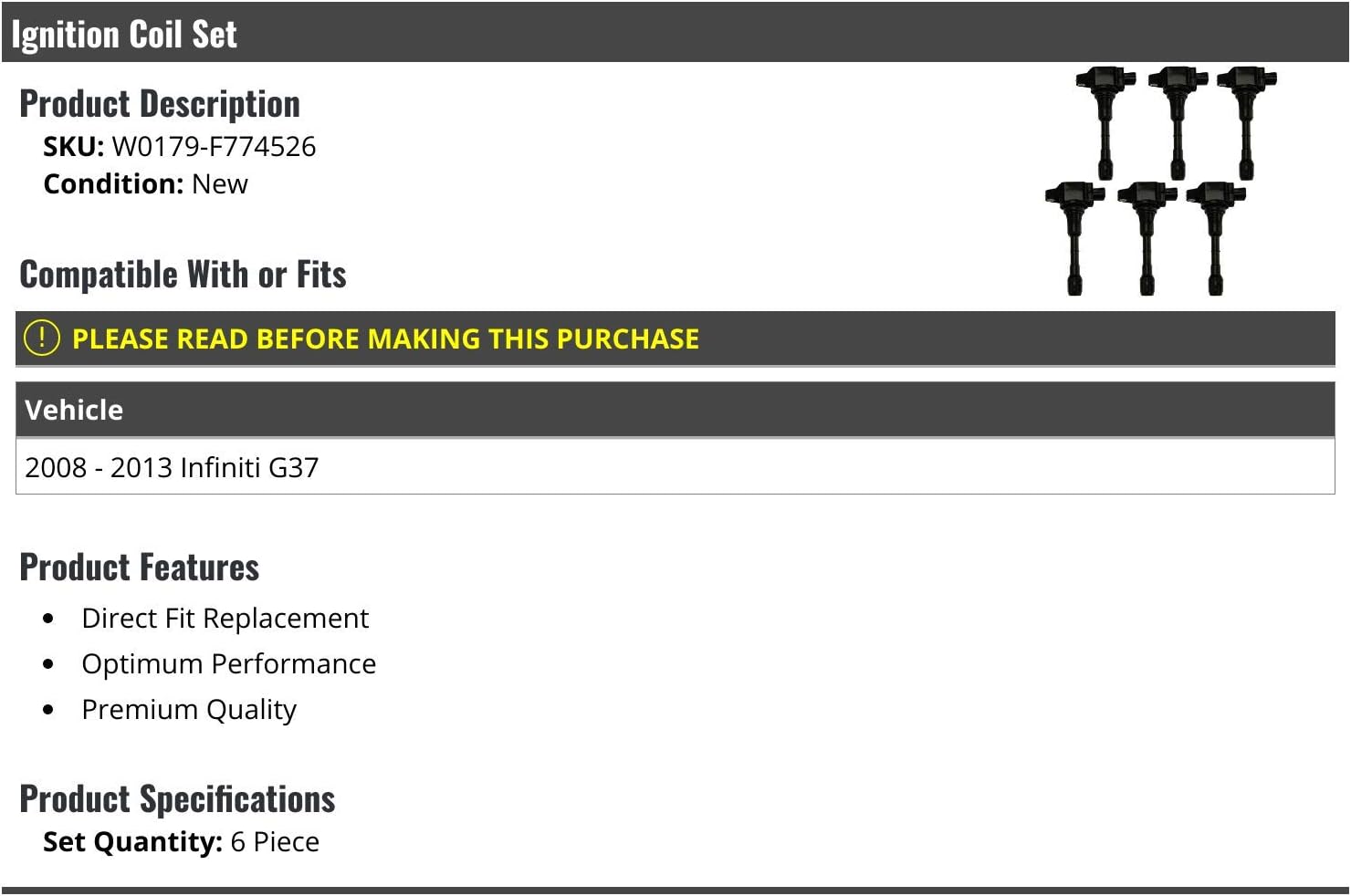Select the SKU value W0179-F774526
1351x896 pixels.
[214, 147]
